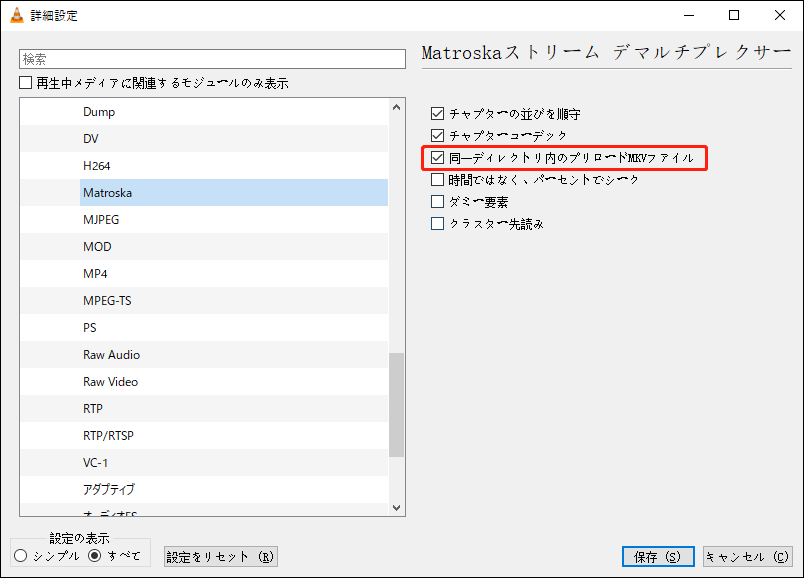
Task: Maximize the 詳細設定 window
Action: coord(734,15)
